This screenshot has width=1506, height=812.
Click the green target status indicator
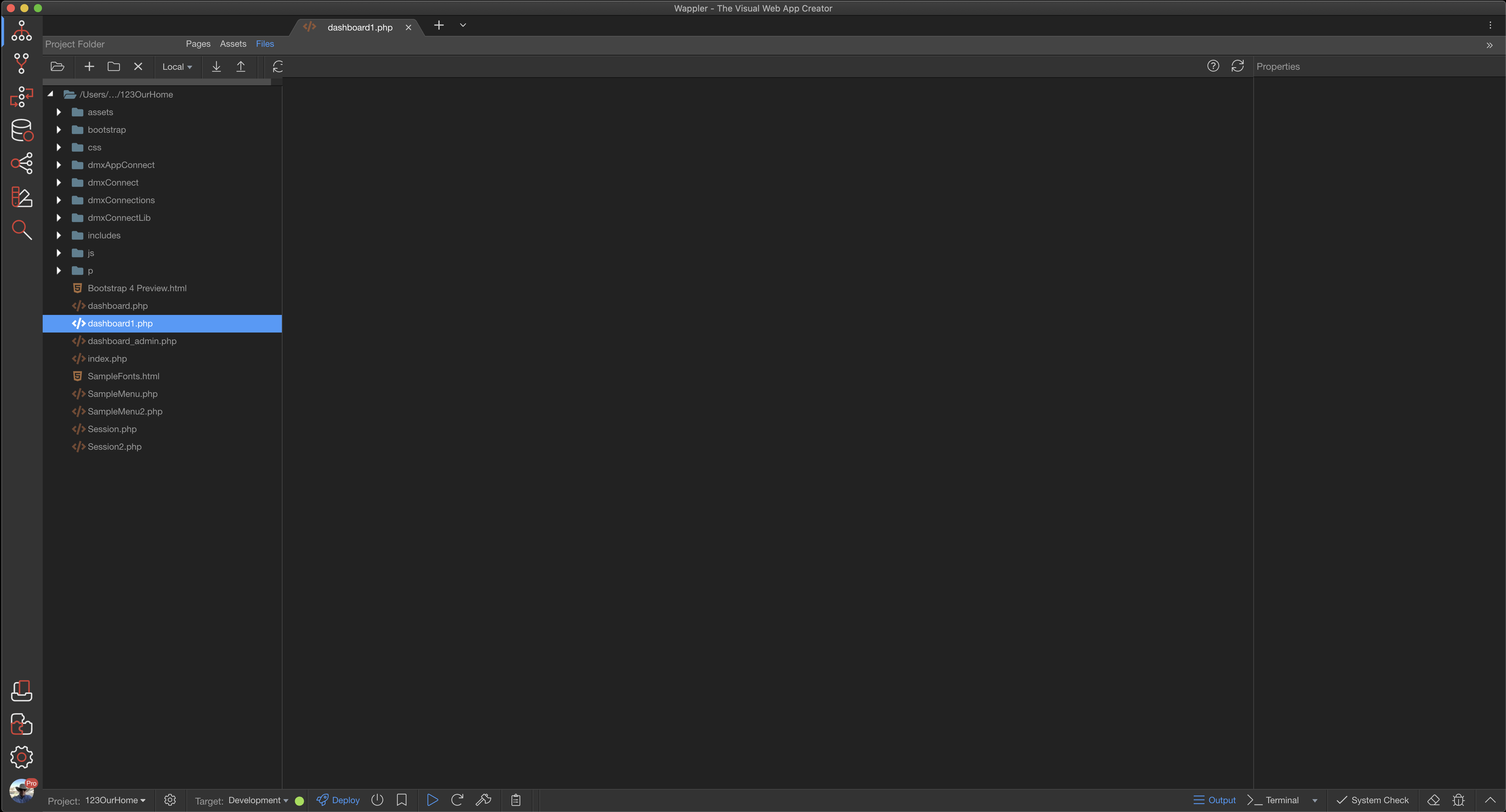click(x=299, y=801)
